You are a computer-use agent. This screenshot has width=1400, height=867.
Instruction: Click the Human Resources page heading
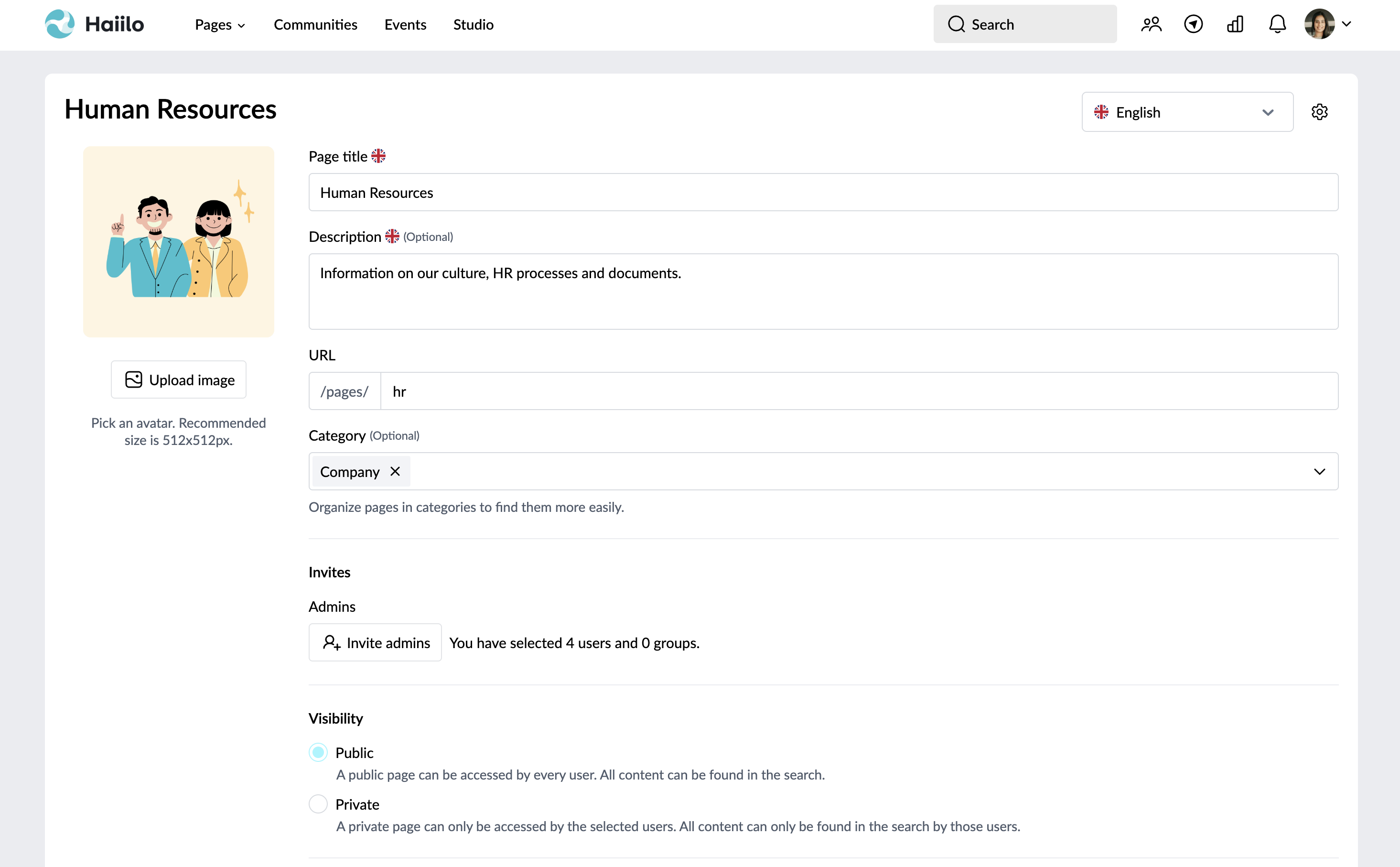[170, 109]
